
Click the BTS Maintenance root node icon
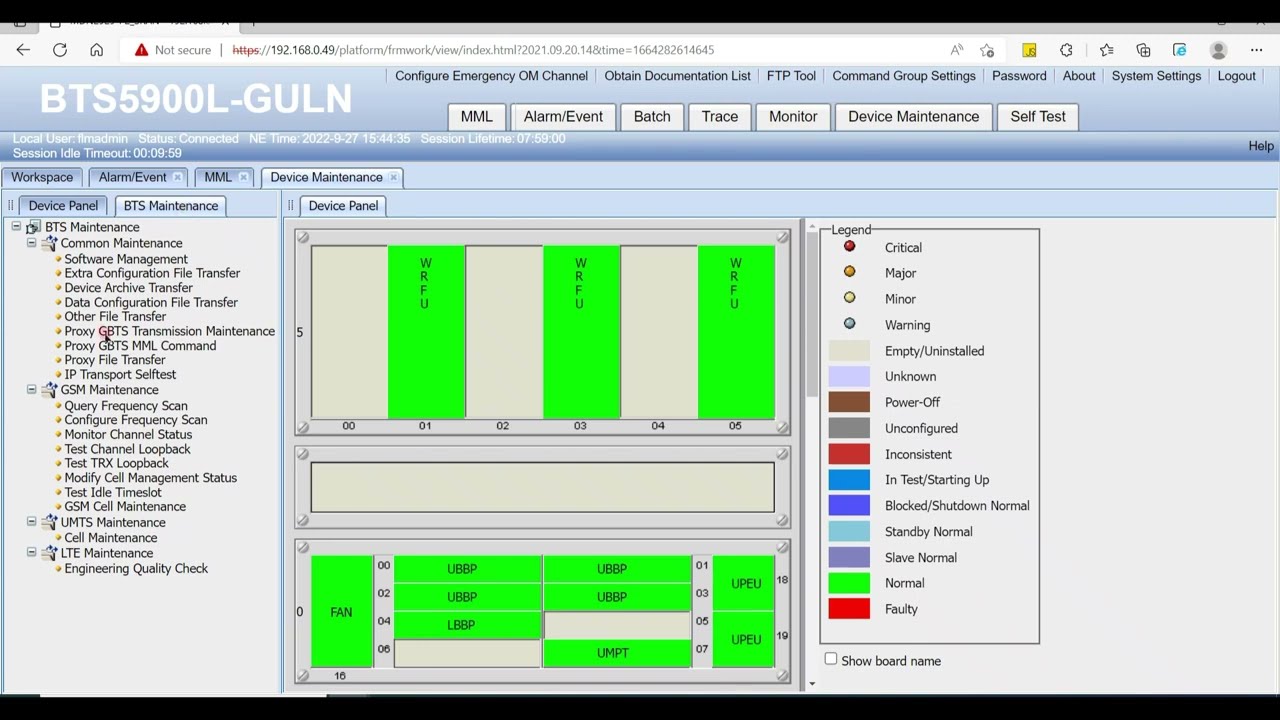point(33,227)
